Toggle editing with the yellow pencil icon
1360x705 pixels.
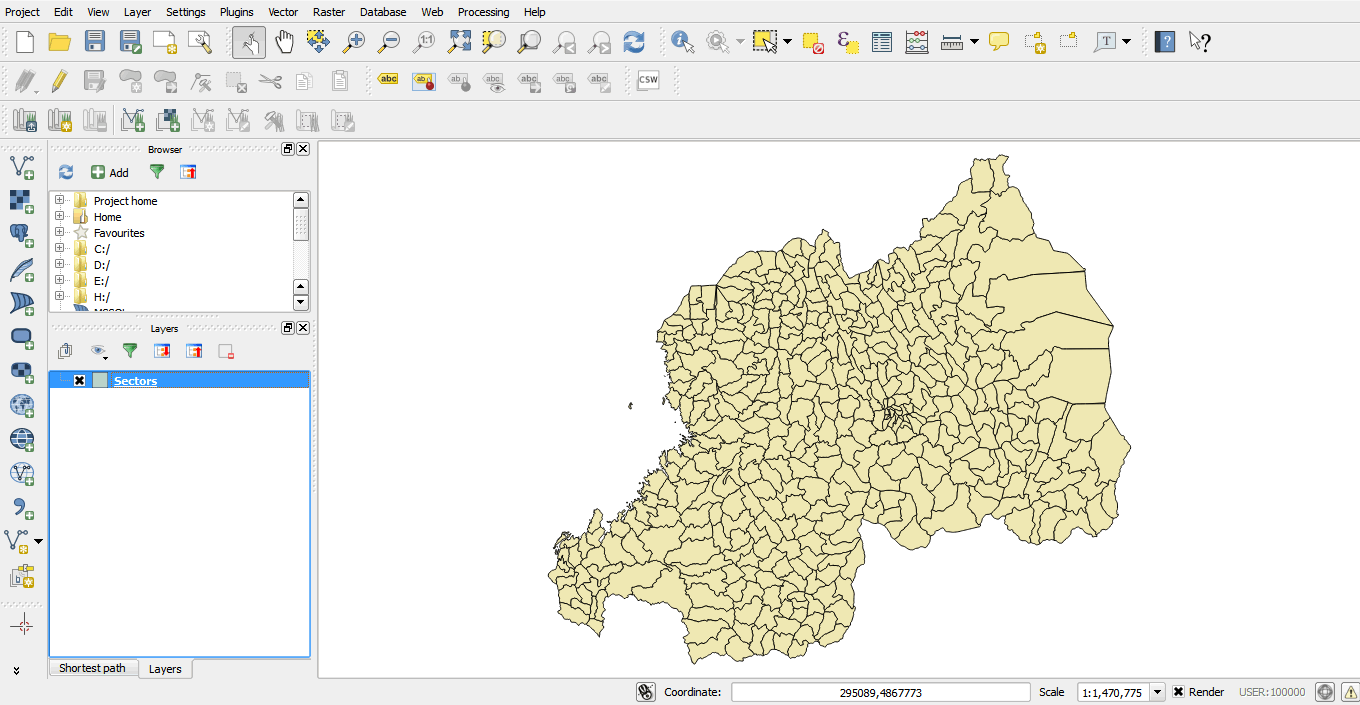(59, 80)
